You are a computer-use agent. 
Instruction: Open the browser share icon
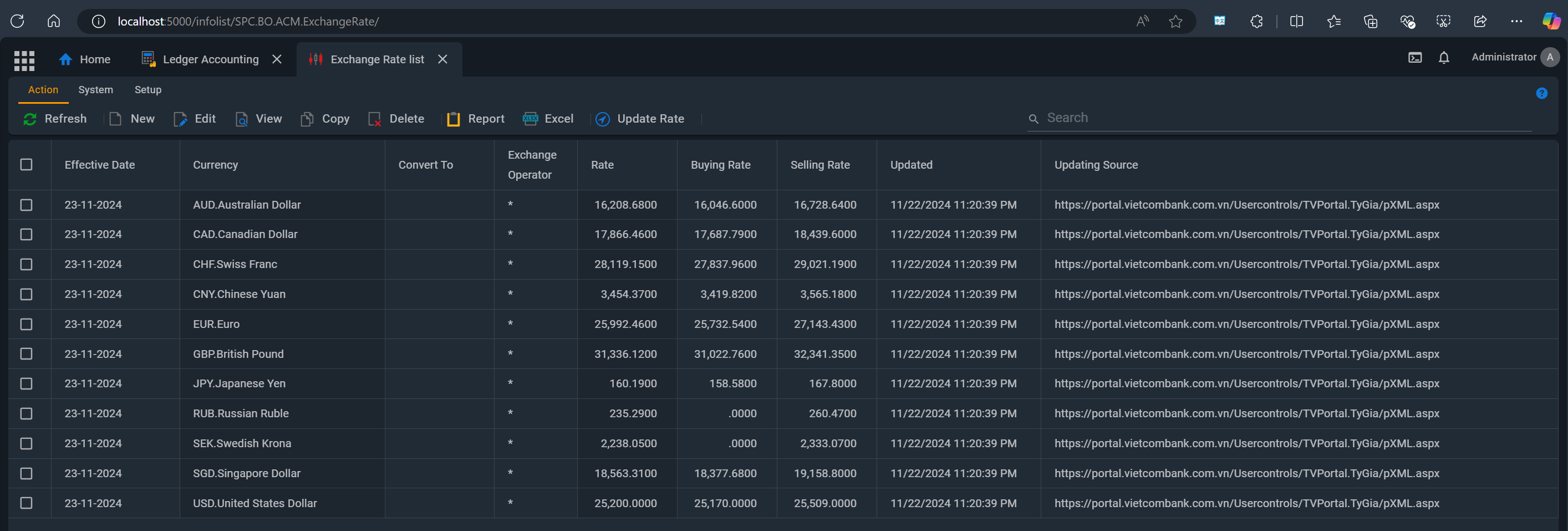click(1479, 21)
